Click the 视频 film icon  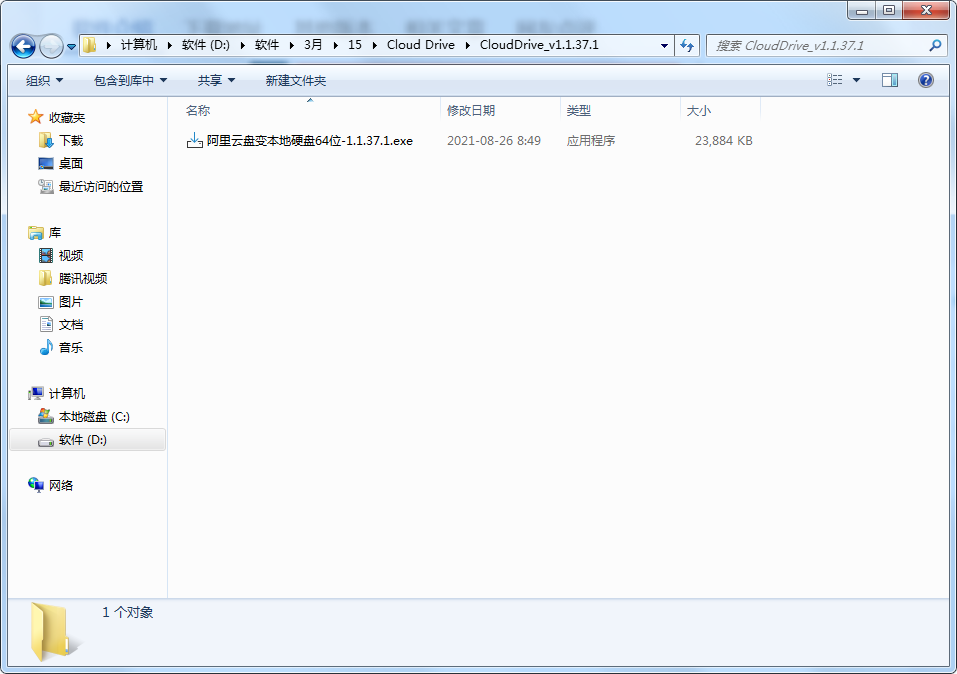tap(46, 255)
